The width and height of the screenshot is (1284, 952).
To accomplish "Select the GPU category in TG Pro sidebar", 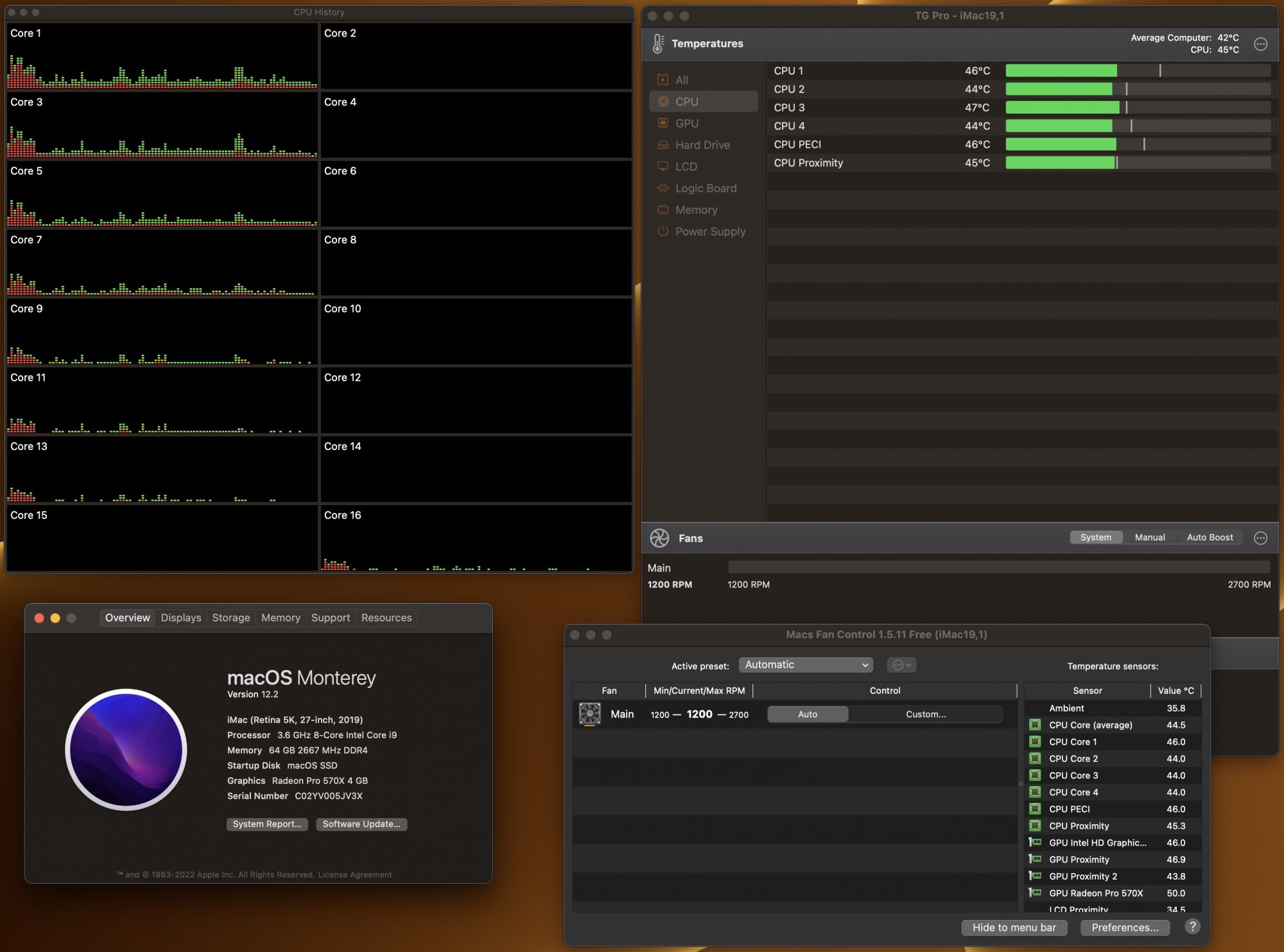I will point(686,122).
